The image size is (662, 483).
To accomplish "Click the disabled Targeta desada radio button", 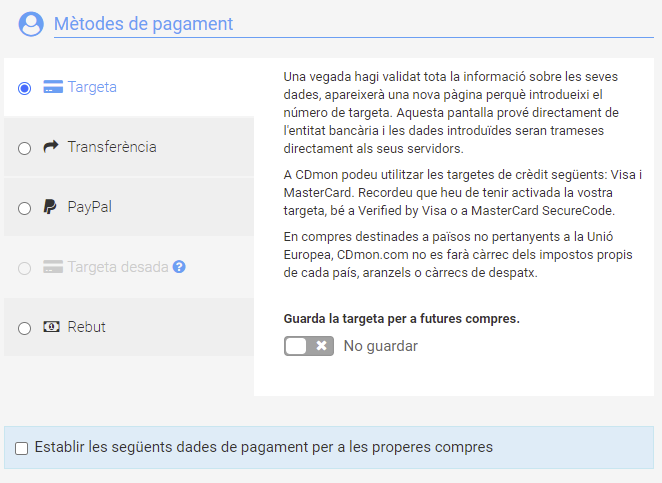I will click(x=24, y=268).
